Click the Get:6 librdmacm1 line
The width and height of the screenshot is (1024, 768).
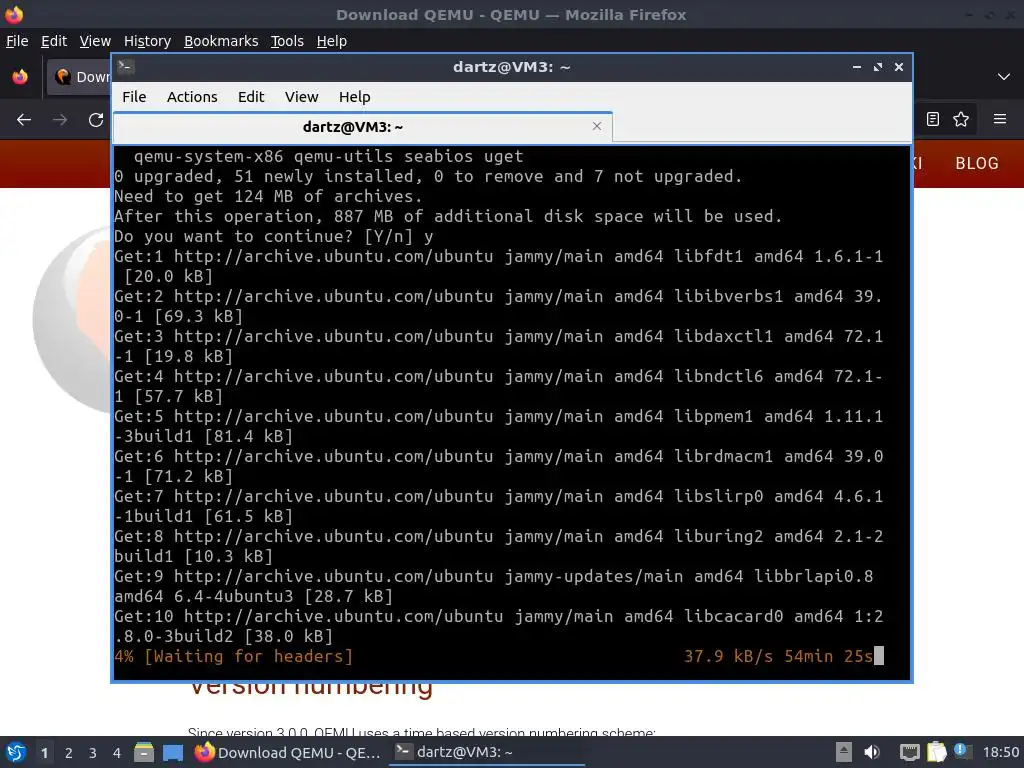498,466
